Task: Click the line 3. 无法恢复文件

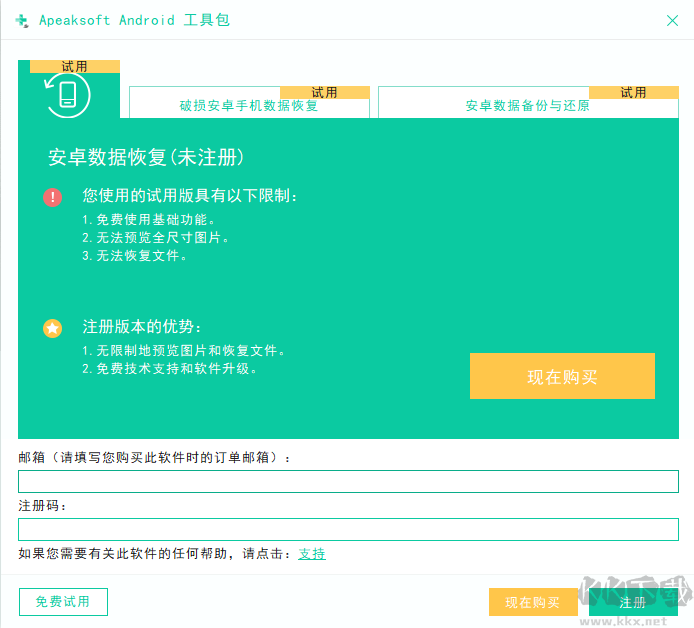Action: [135, 256]
